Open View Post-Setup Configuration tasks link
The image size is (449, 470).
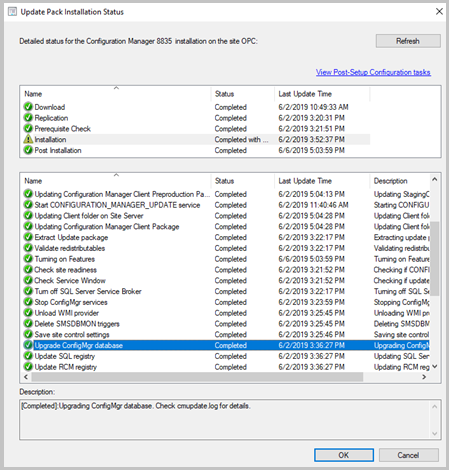pos(373,72)
